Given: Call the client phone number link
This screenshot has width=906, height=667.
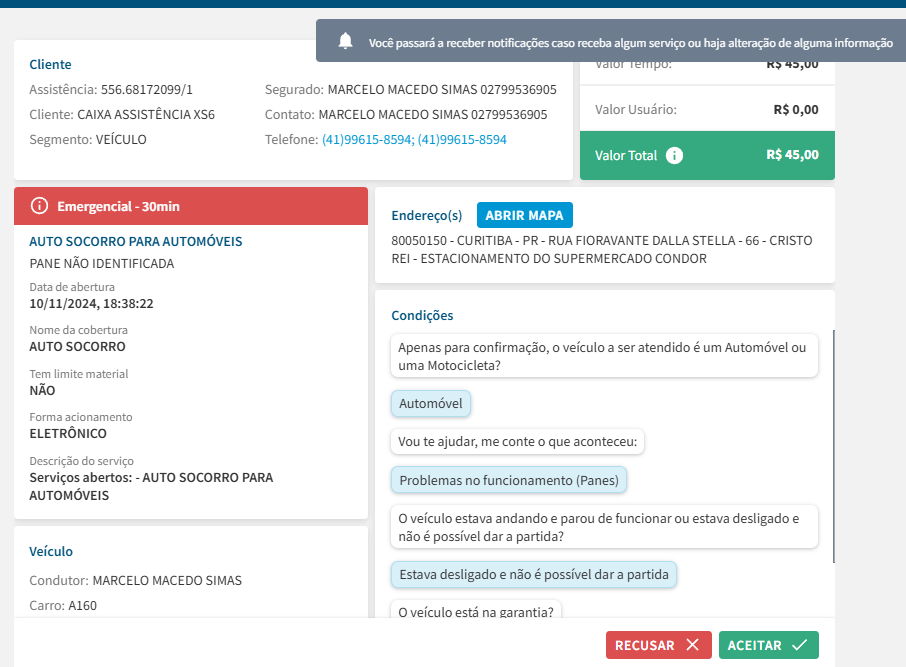Looking at the screenshot, I should pyautogui.click(x=414, y=139).
